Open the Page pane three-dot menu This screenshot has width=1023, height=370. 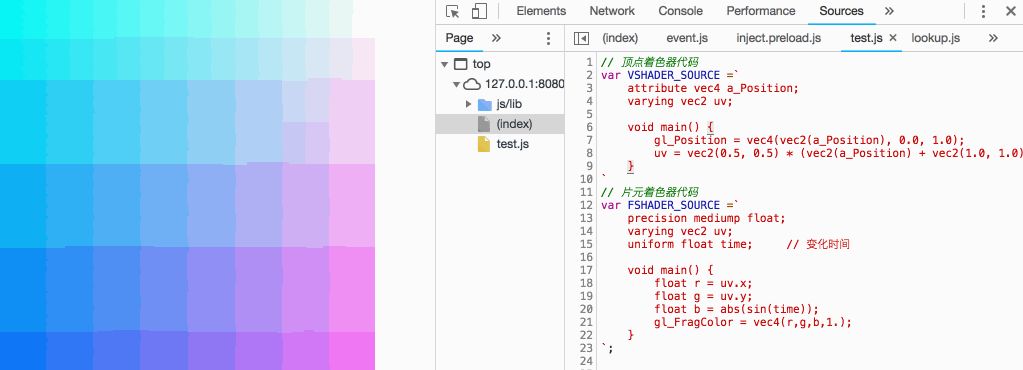click(548, 39)
